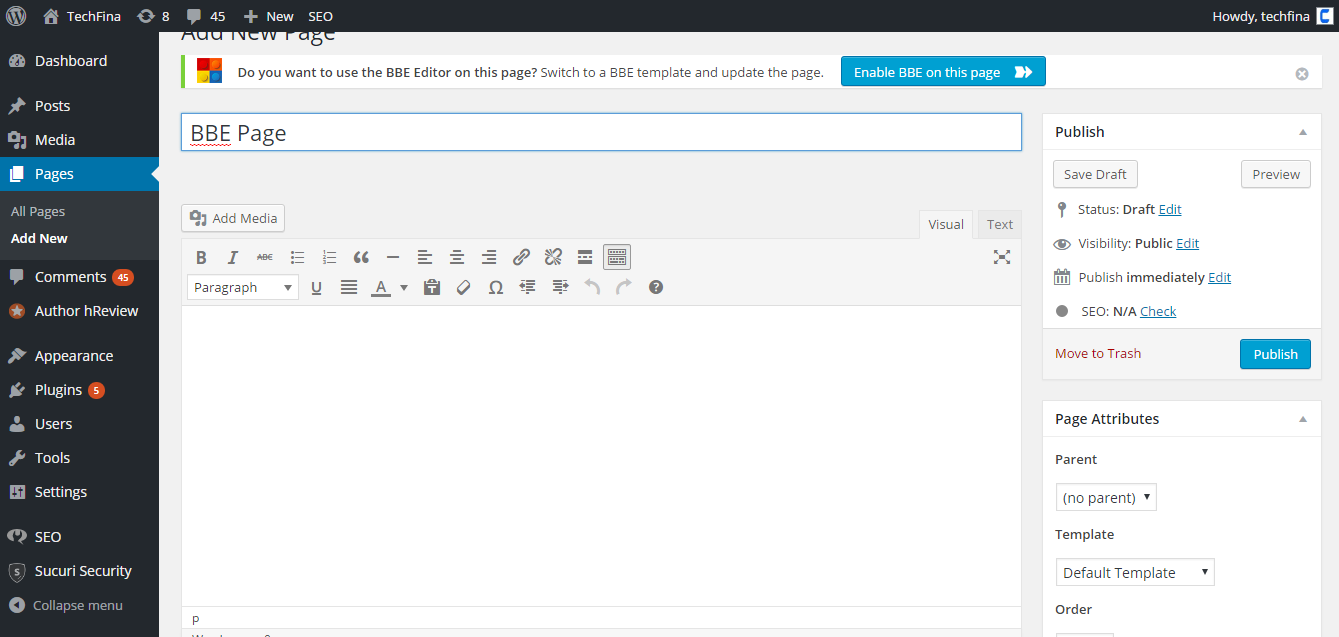Image resolution: width=1339 pixels, height=637 pixels.
Task: Increase indent
Action: pyautogui.click(x=560, y=287)
